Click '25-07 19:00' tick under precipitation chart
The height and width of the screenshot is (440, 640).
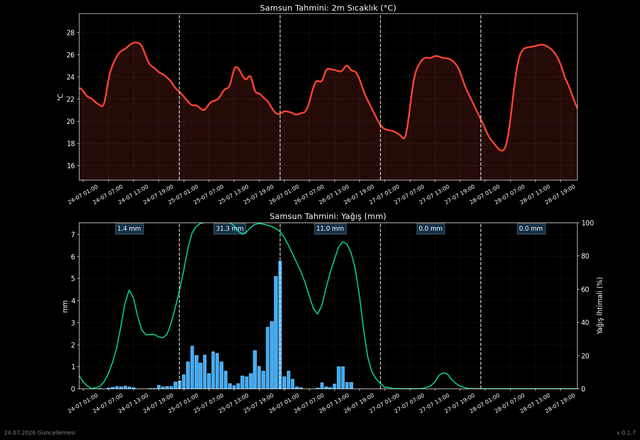258,404
